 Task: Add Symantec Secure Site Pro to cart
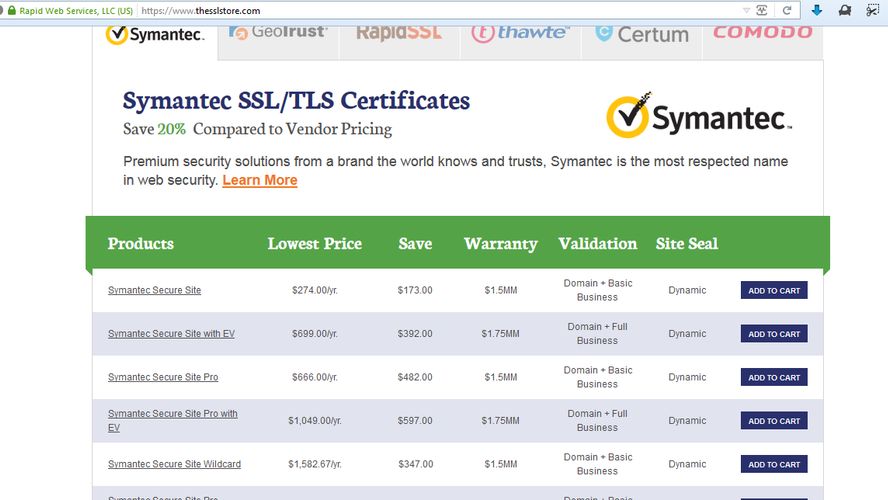click(773, 378)
